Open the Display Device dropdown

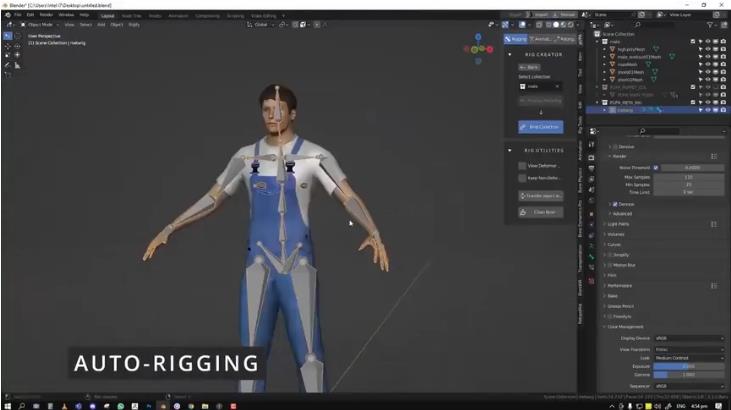[690, 338]
